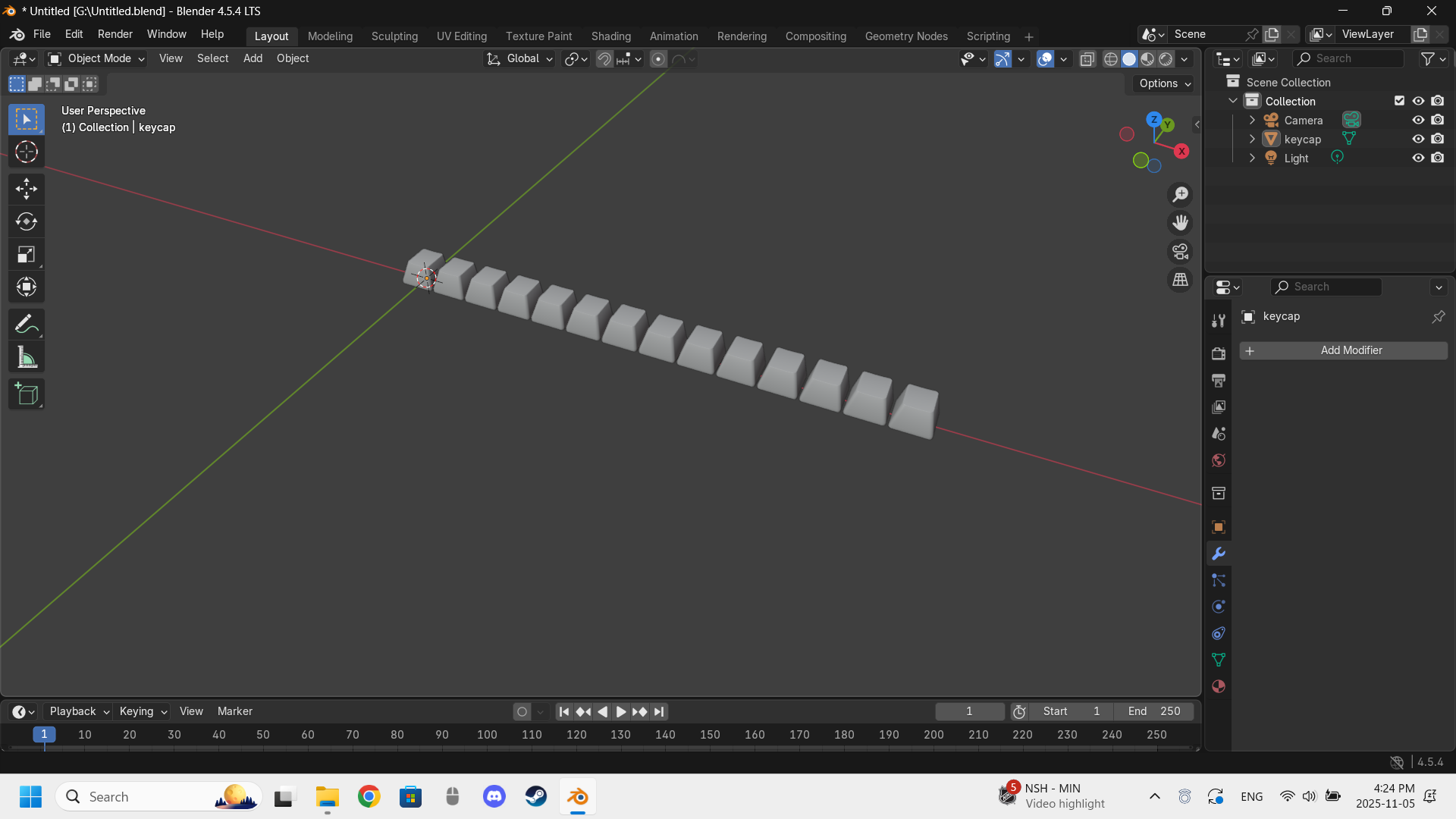
Task: Activate the Annotate tool
Action: click(27, 325)
